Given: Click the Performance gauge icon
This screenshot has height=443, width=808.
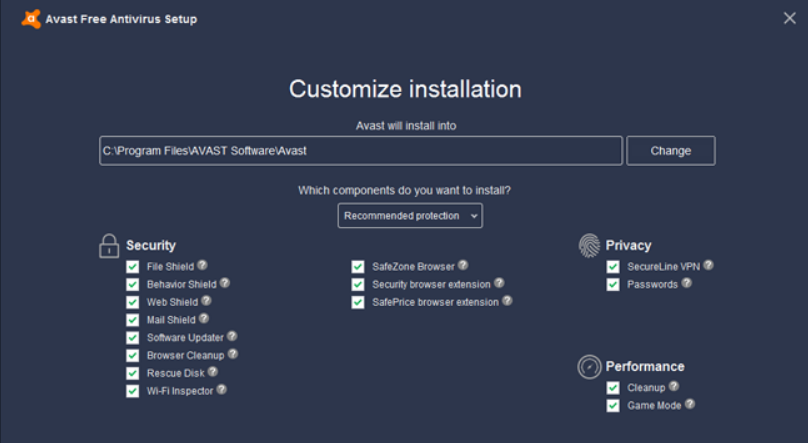Looking at the screenshot, I should [x=590, y=367].
